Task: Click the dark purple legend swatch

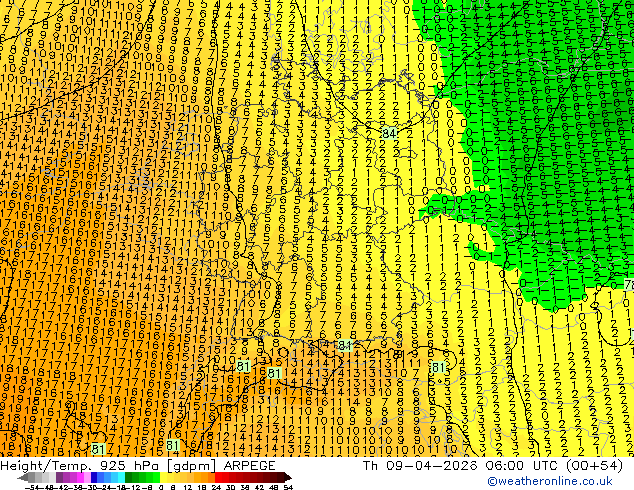Action: [59, 477]
